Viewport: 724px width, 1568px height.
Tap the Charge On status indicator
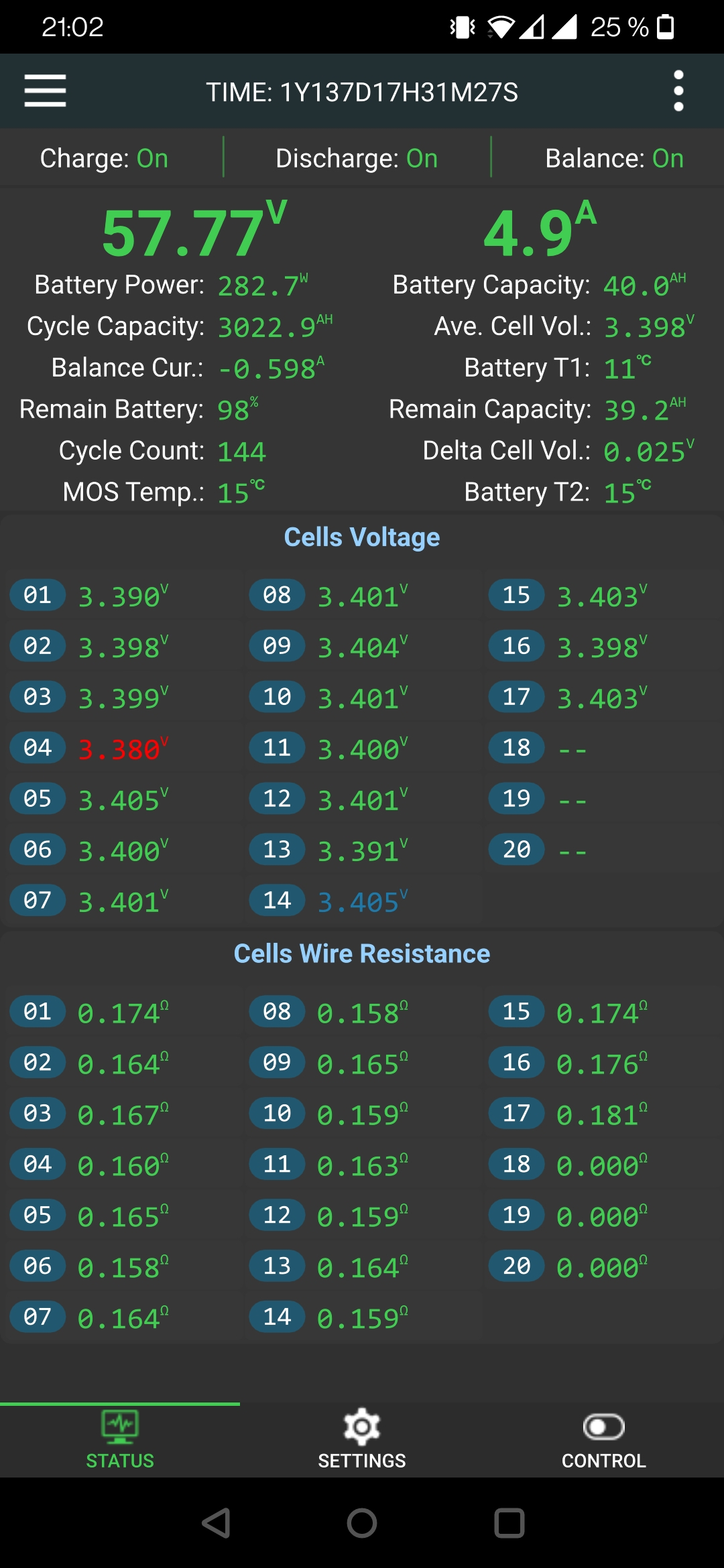tap(104, 159)
